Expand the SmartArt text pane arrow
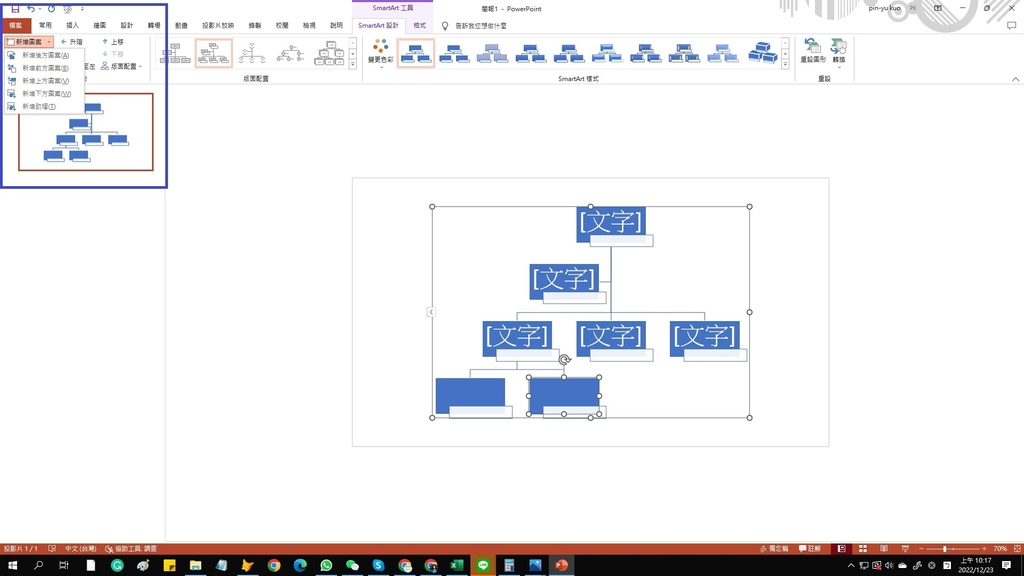This screenshot has width=1024, height=576. click(x=431, y=312)
